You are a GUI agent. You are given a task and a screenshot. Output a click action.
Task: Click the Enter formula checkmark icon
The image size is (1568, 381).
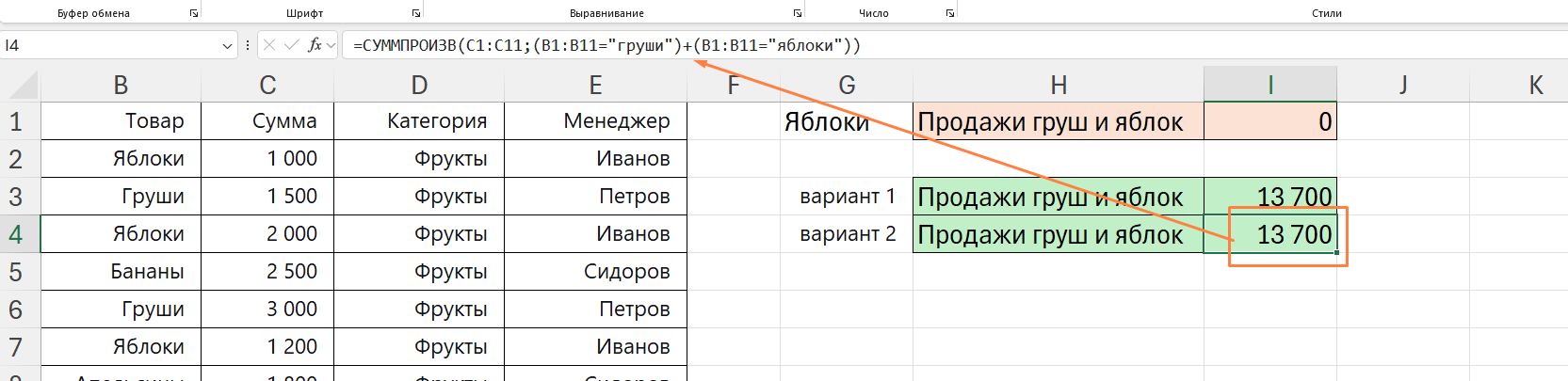pyautogui.click(x=292, y=45)
